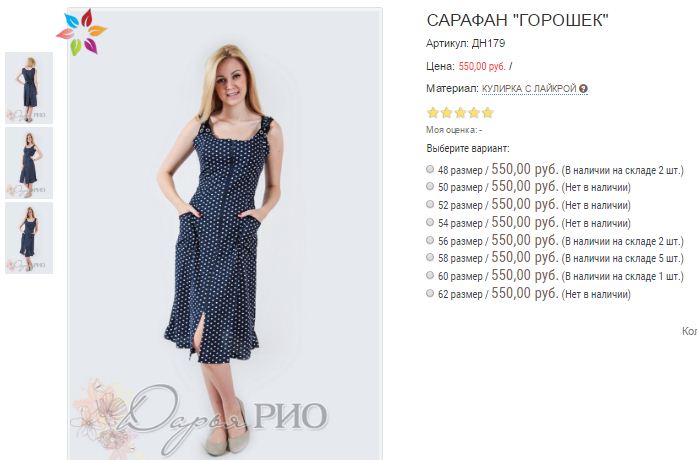Select the 62 размер radio option

pyautogui.click(x=430, y=293)
